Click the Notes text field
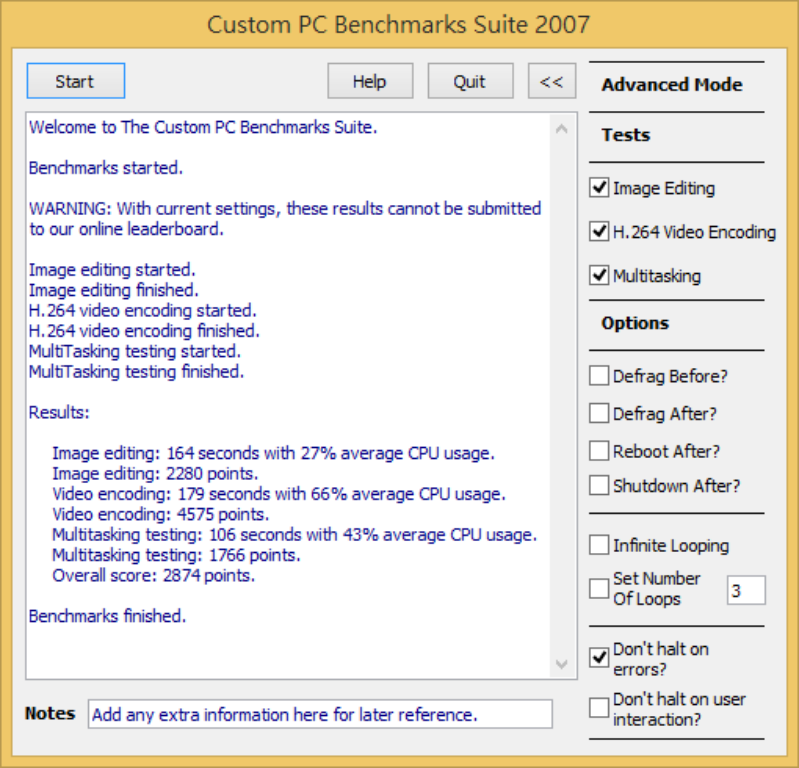 pos(320,714)
